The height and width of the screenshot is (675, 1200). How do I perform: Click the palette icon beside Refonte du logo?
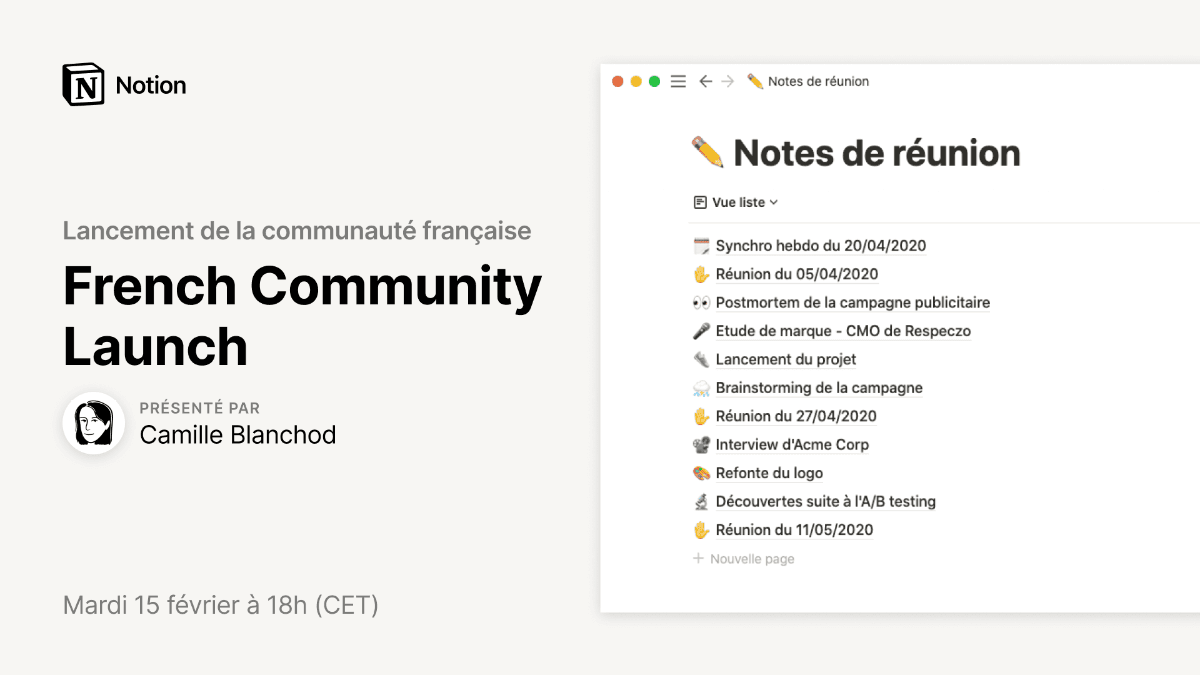pos(701,473)
